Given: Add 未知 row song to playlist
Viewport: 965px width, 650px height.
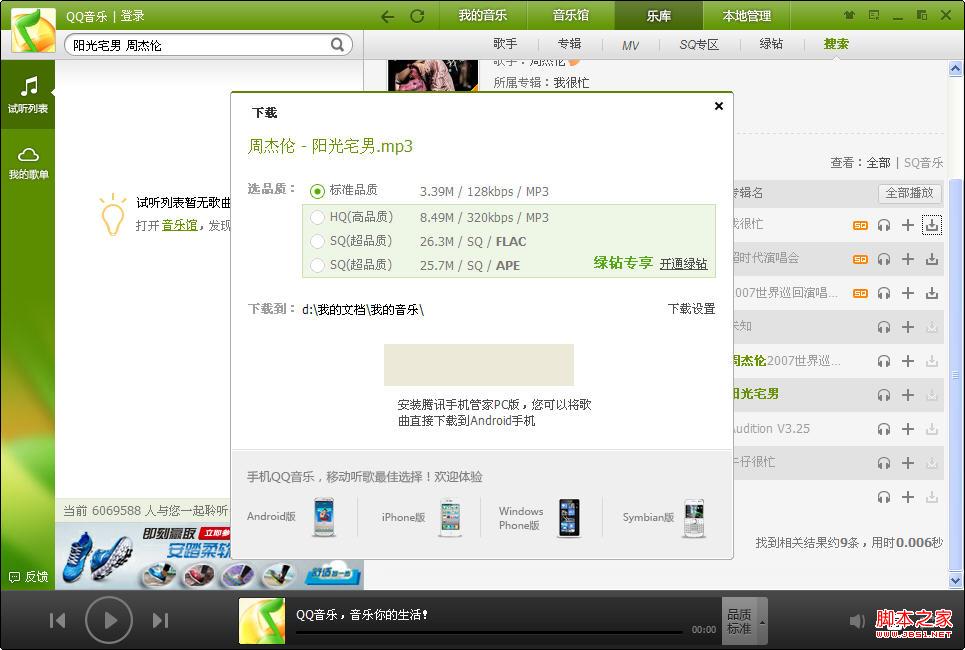Looking at the screenshot, I should [x=908, y=327].
